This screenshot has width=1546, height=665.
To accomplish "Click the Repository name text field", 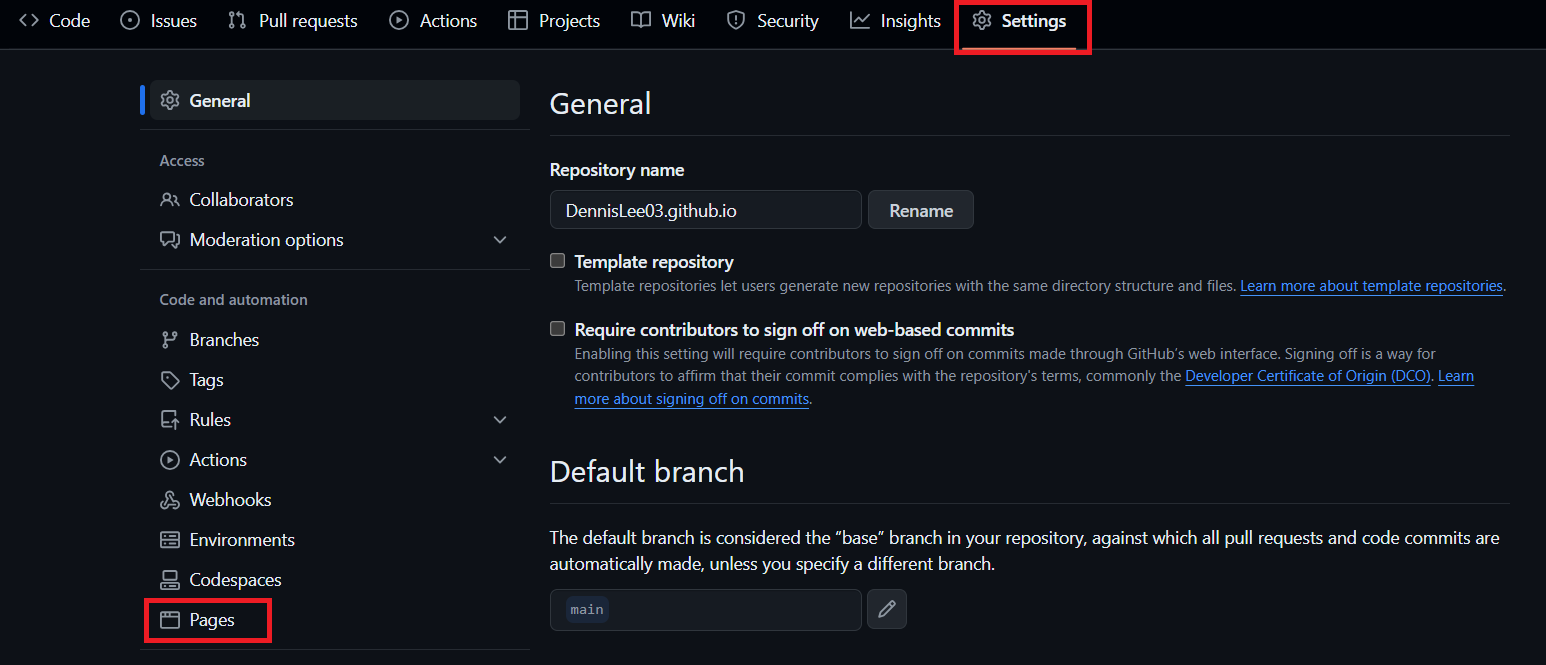I will (705, 210).
